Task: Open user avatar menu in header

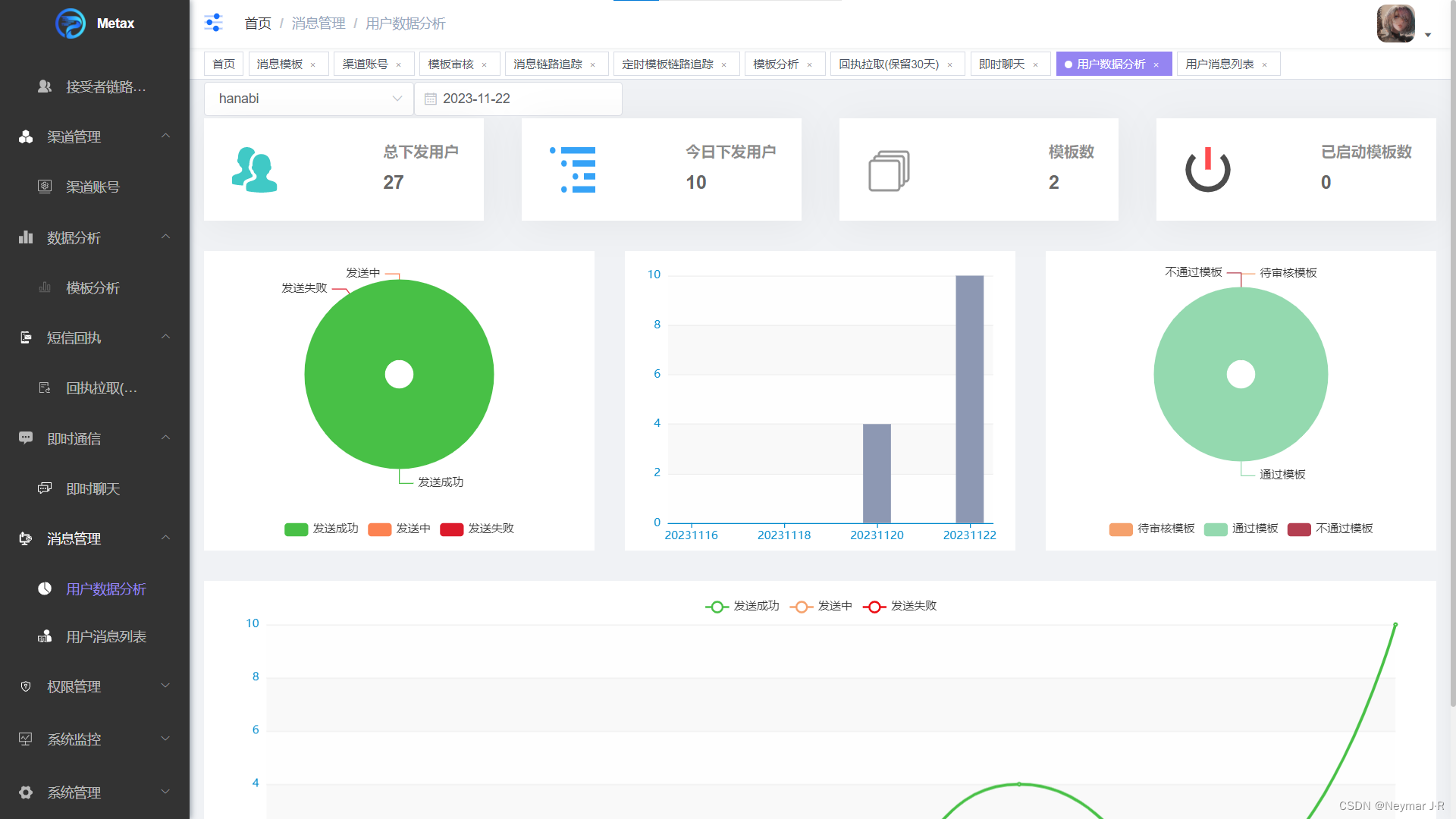Action: tap(1396, 24)
